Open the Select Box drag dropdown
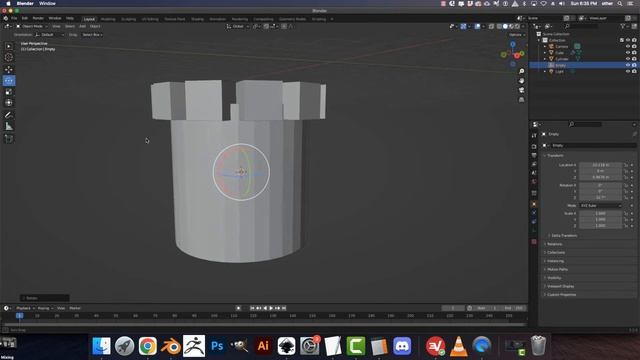This screenshot has width=640, height=360. [x=92, y=35]
